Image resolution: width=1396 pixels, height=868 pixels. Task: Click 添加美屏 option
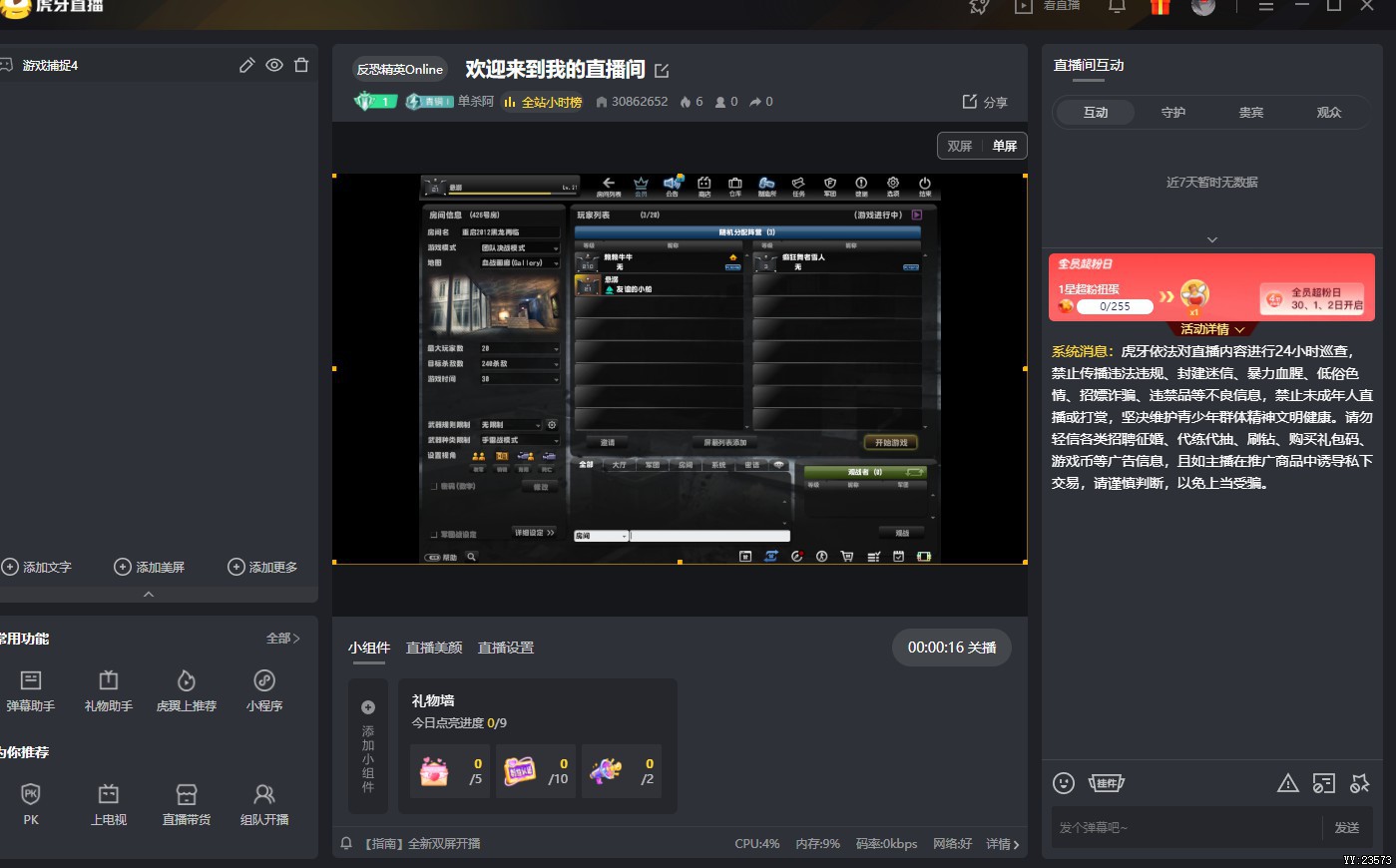[150, 567]
